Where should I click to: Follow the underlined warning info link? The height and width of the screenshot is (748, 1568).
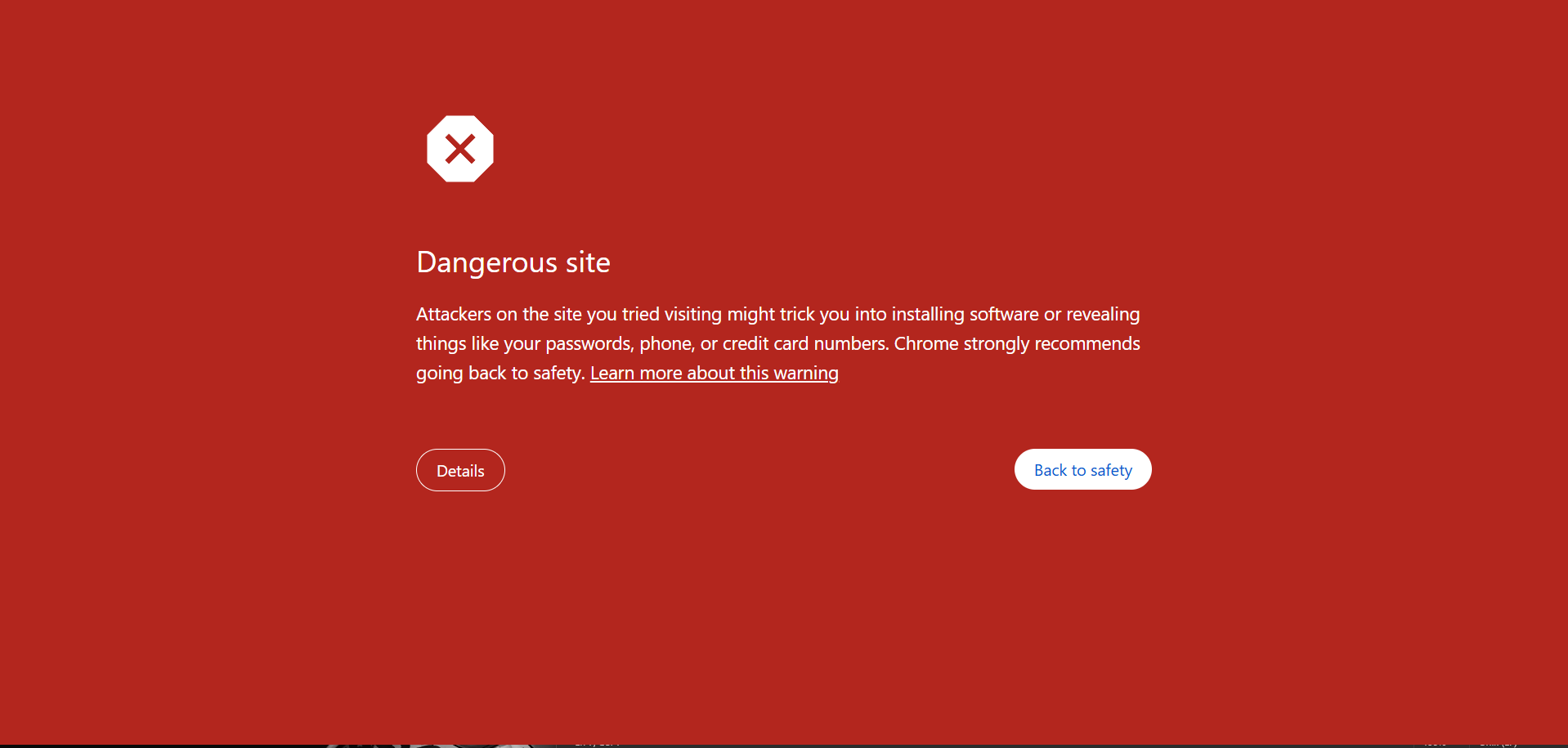[x=715, y=373]
